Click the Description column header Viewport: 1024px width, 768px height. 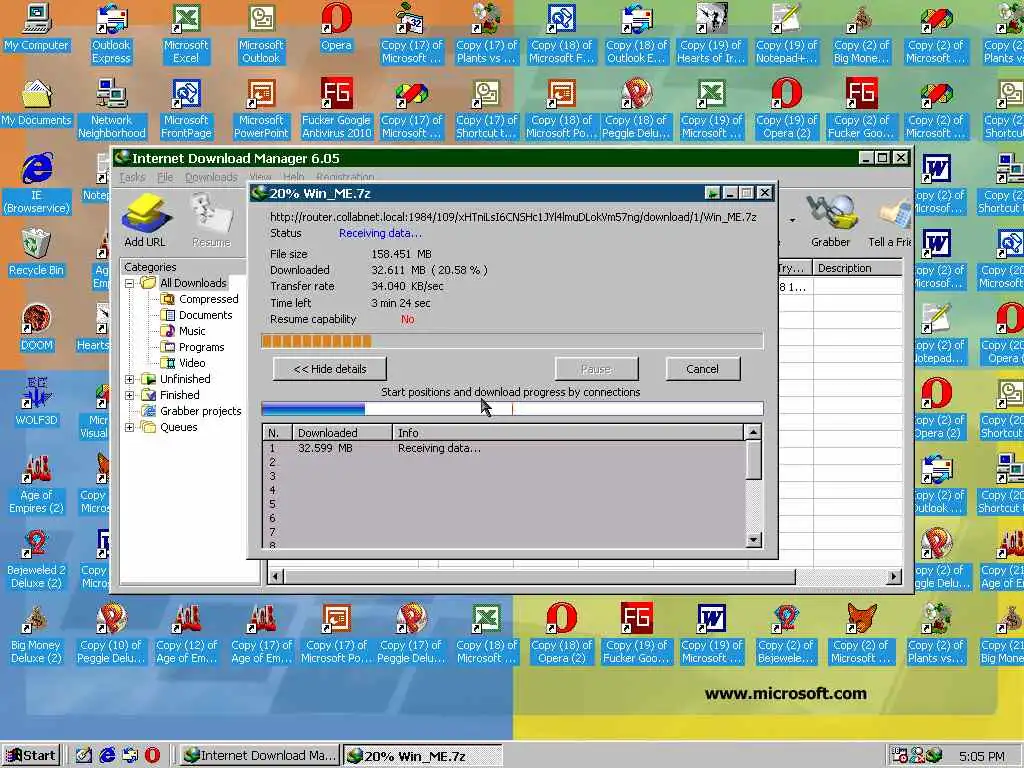857,268
